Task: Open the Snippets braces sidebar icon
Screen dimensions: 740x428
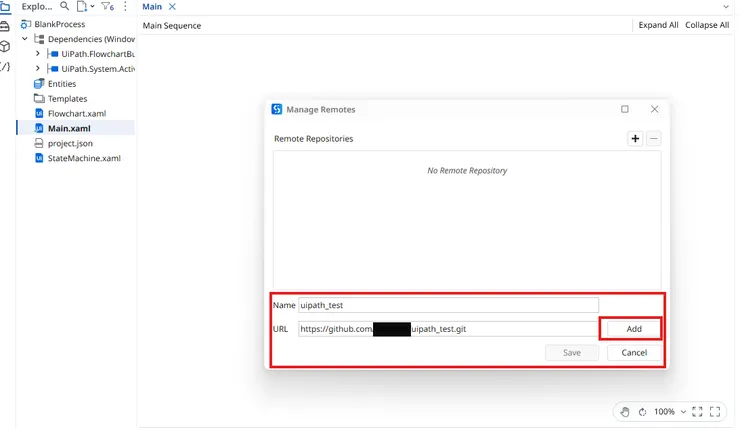Action: click(x=5, y=67)
